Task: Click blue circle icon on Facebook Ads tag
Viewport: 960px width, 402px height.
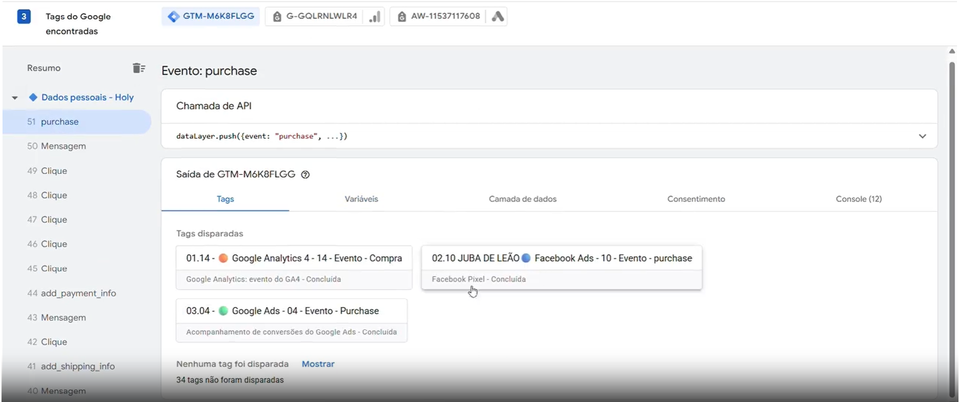Action: (x=526, y=258)
